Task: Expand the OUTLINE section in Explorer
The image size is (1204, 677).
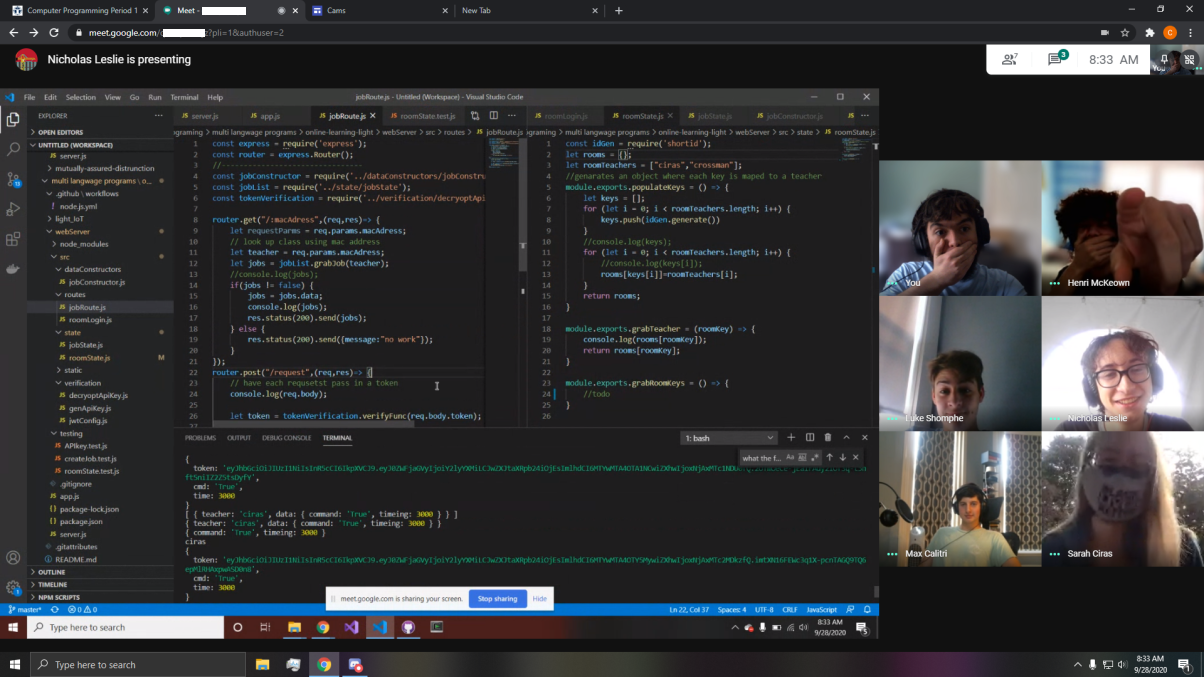Action: [x=52, y=572]
